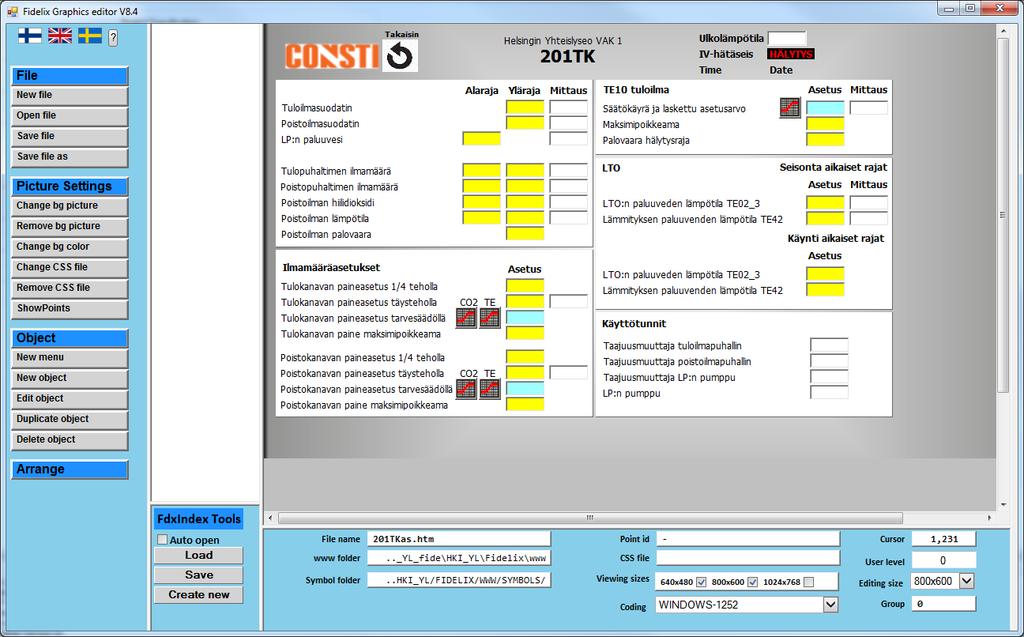Click the Open file button
The width and height of the screenshot is (1024, 637).
point(69,116)
